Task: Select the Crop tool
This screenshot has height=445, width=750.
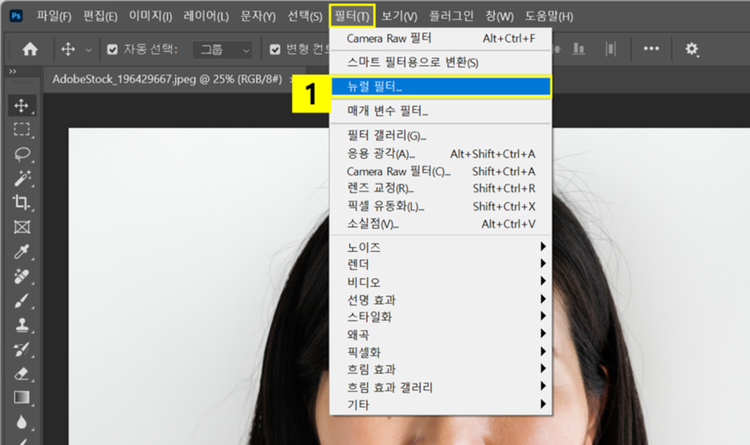Action: tap(22, 202)
